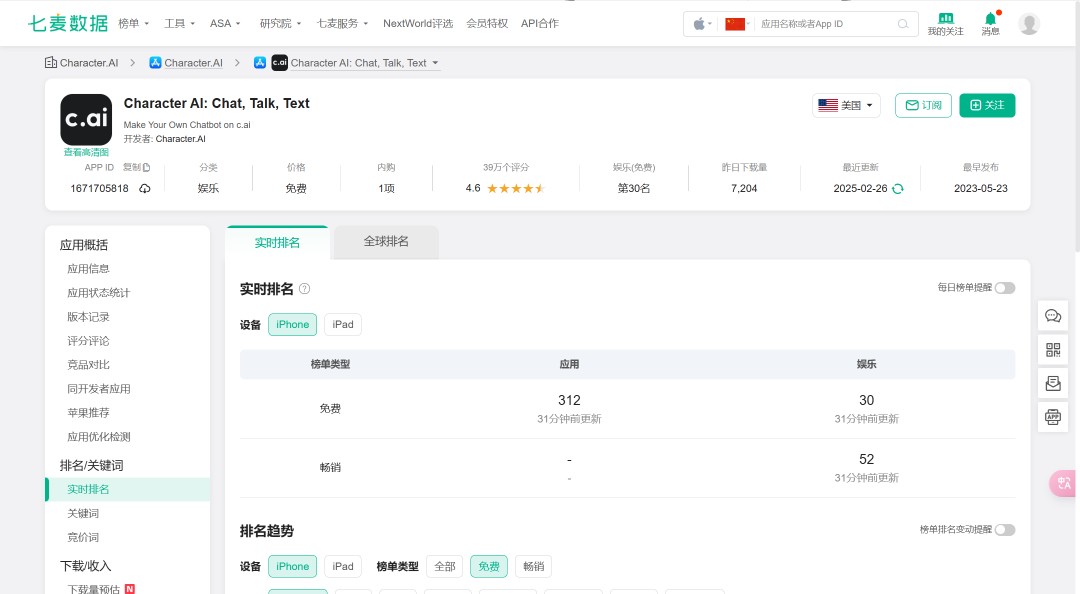Click the green 关注 button

[x=987, y=105]
